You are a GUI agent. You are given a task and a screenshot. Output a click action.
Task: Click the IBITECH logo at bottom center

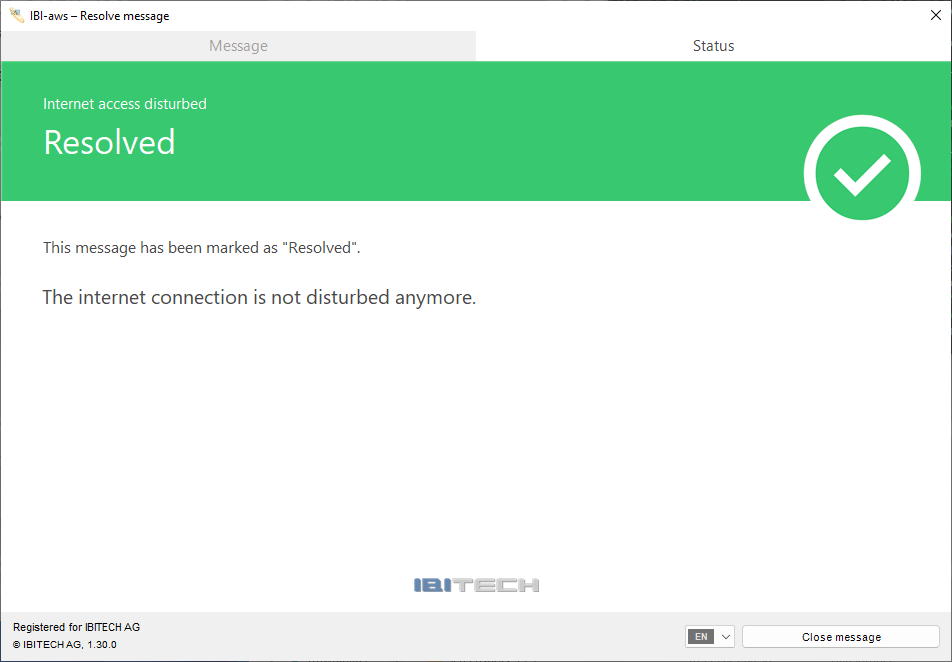click(476, 585)
